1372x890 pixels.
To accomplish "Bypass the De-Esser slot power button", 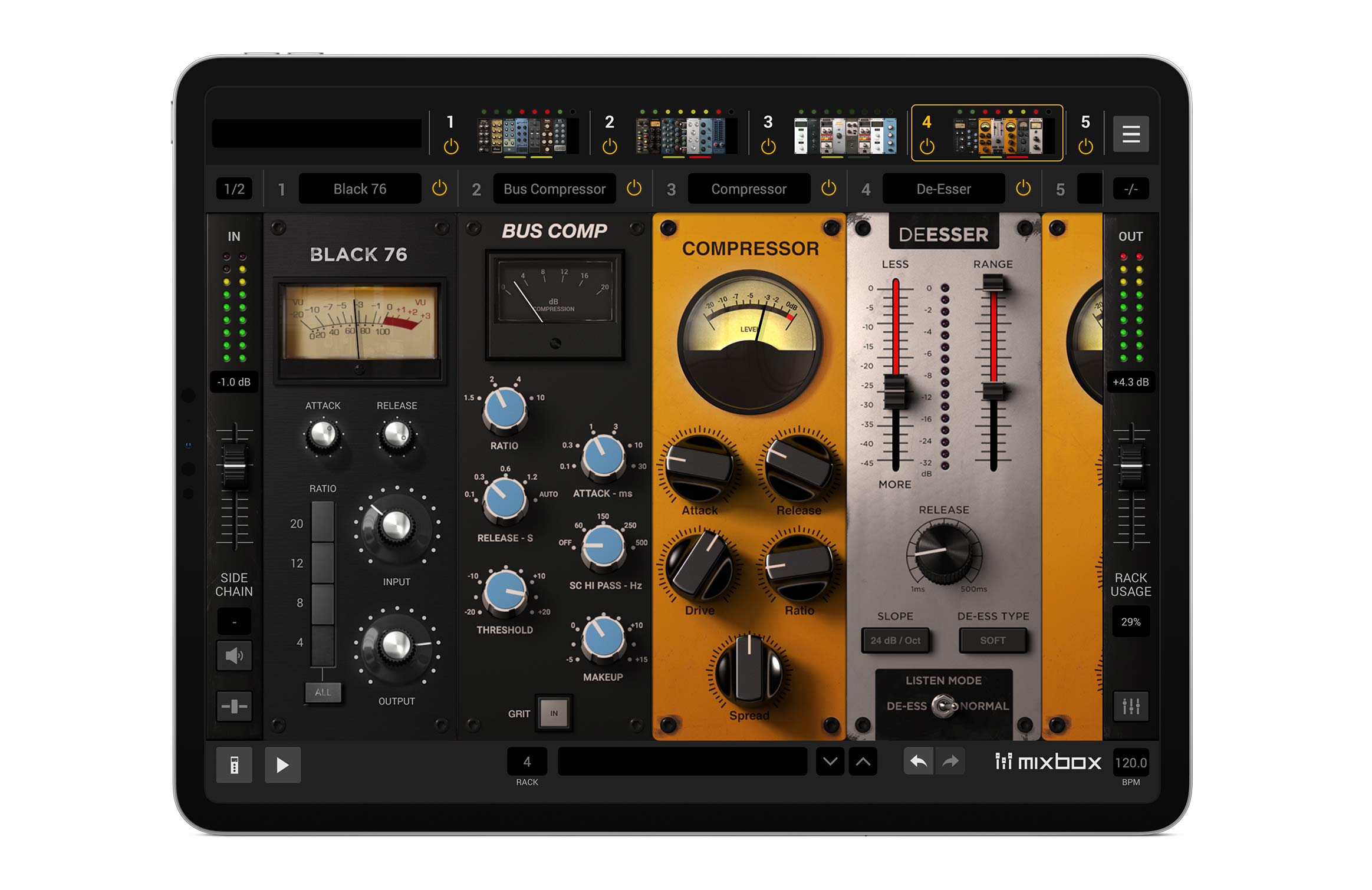I will point(1023,189).
